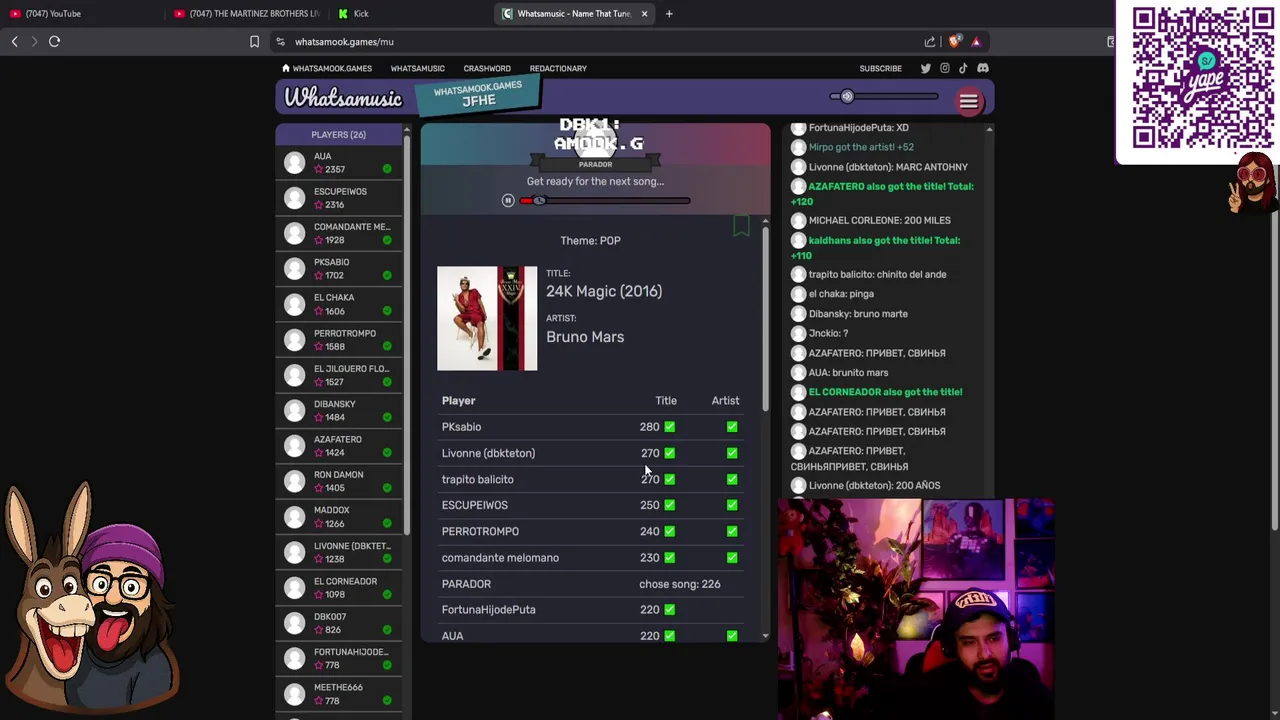Viewport: 1280px width, 720px height.
Task: Click PKsabio's green Artist checkmark
Action: 732,427
